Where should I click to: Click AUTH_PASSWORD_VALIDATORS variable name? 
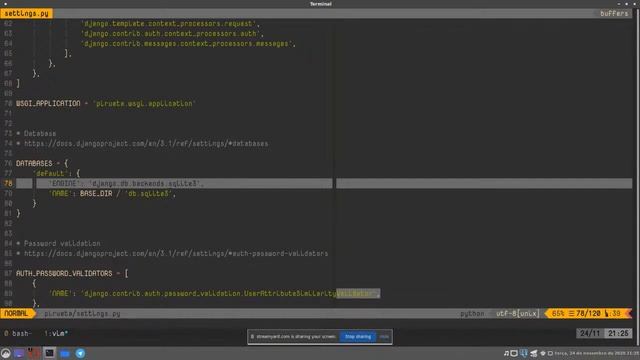pos(64,273)
